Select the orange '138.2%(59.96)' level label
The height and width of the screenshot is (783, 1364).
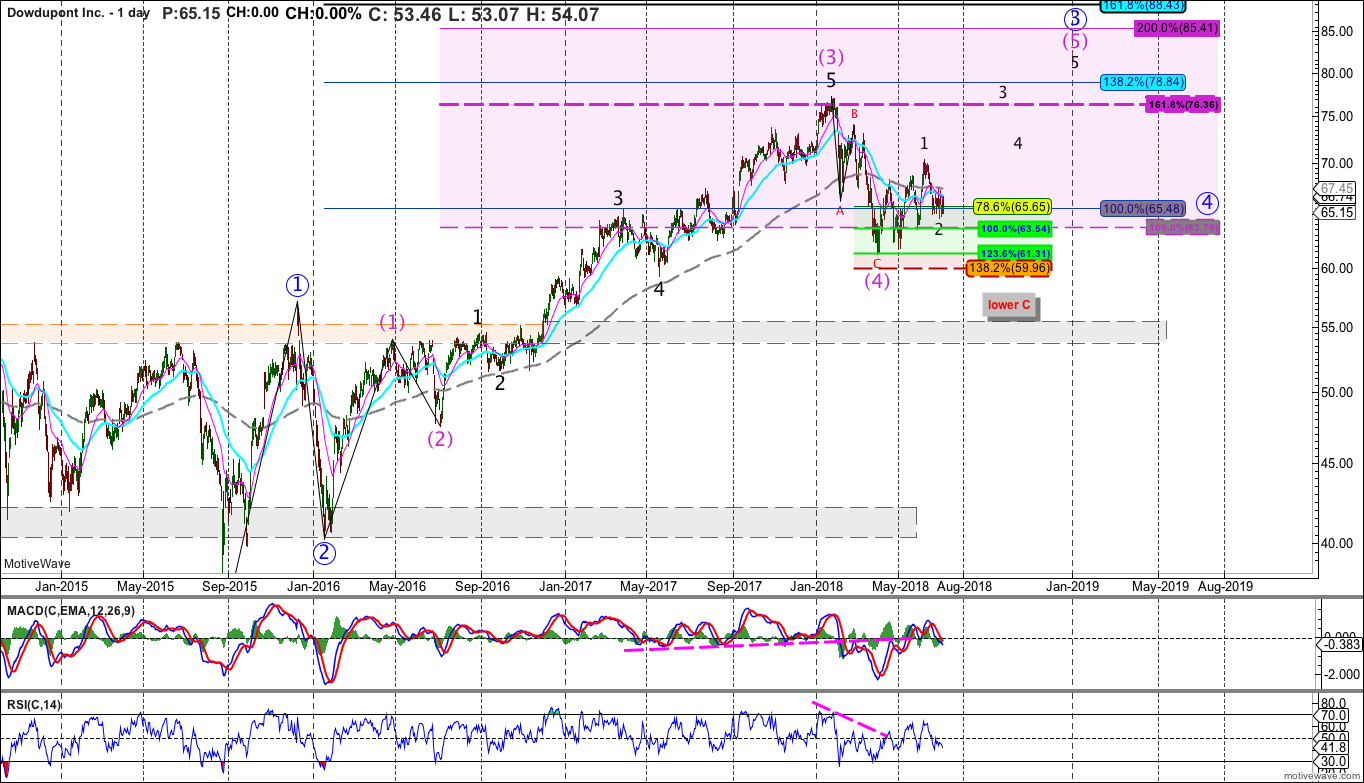(1010, 268)
